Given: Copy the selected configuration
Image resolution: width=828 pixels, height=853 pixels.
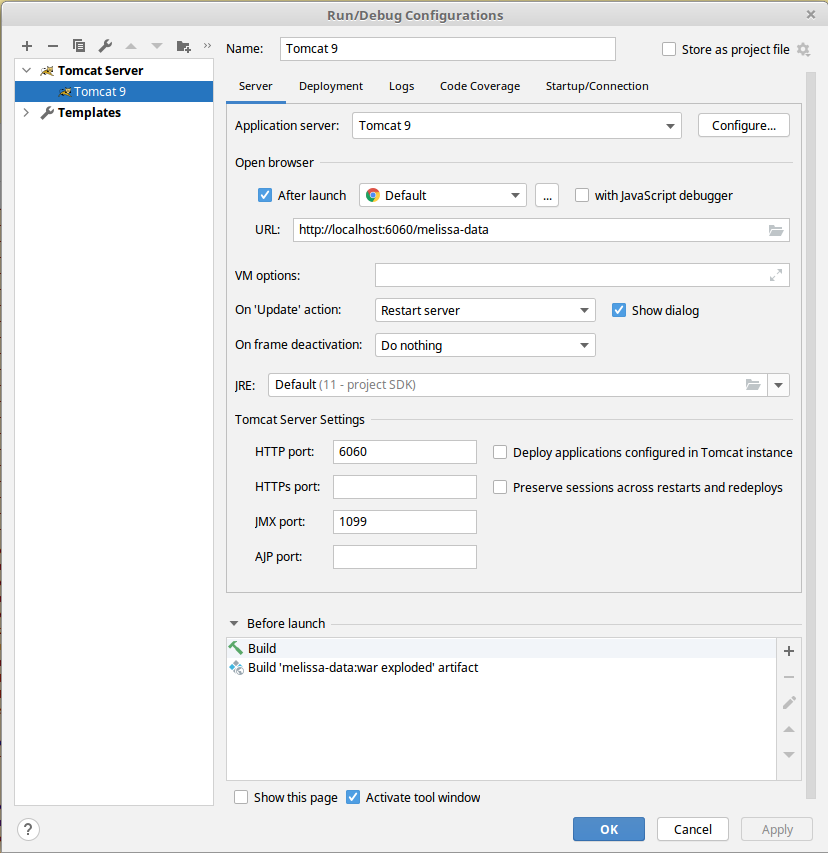Looking at the screenshot, I should coord(79,46).
